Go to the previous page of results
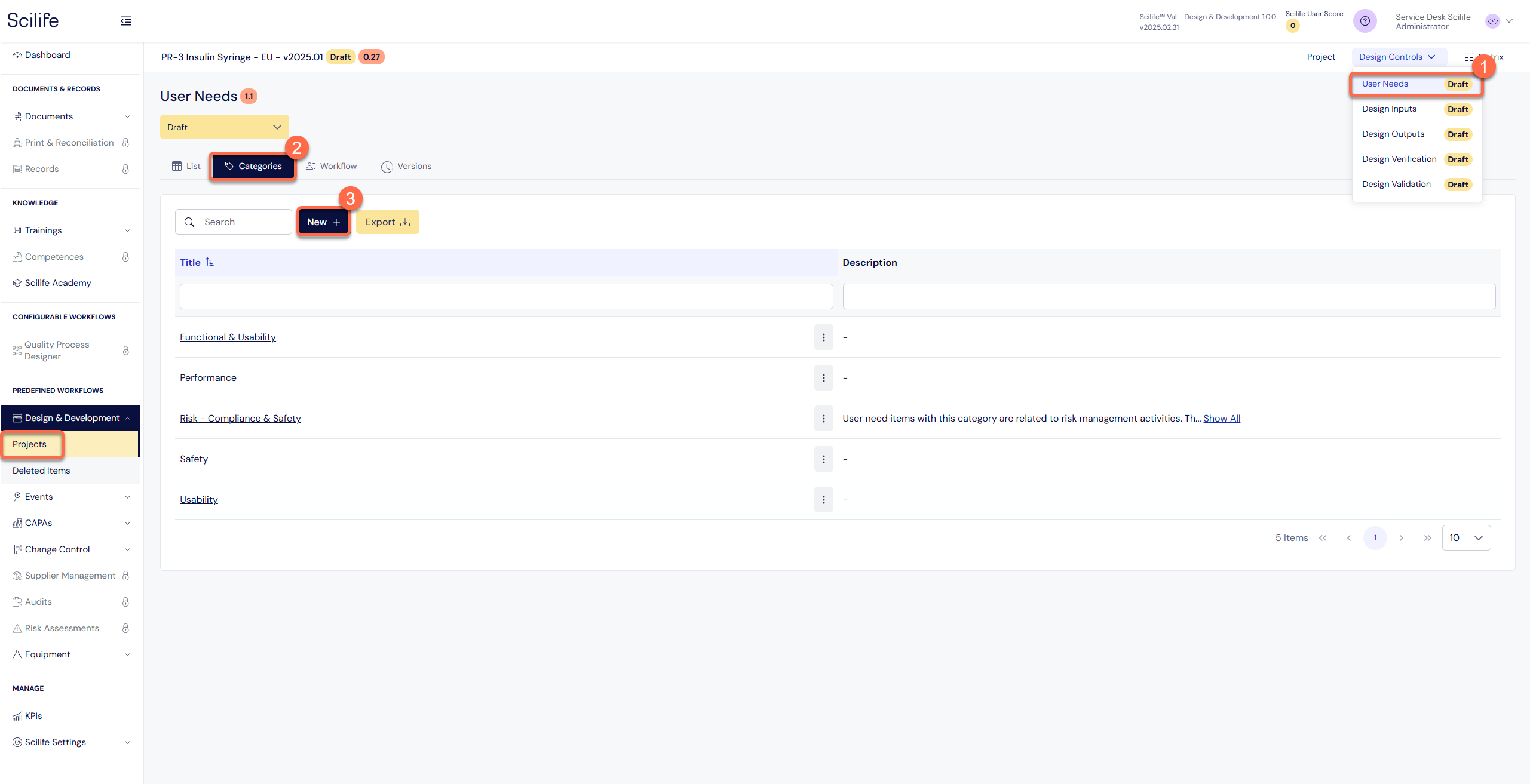Image resolution: width=1530 pixels, height=784 pixels. click(x=1348, y=538)
